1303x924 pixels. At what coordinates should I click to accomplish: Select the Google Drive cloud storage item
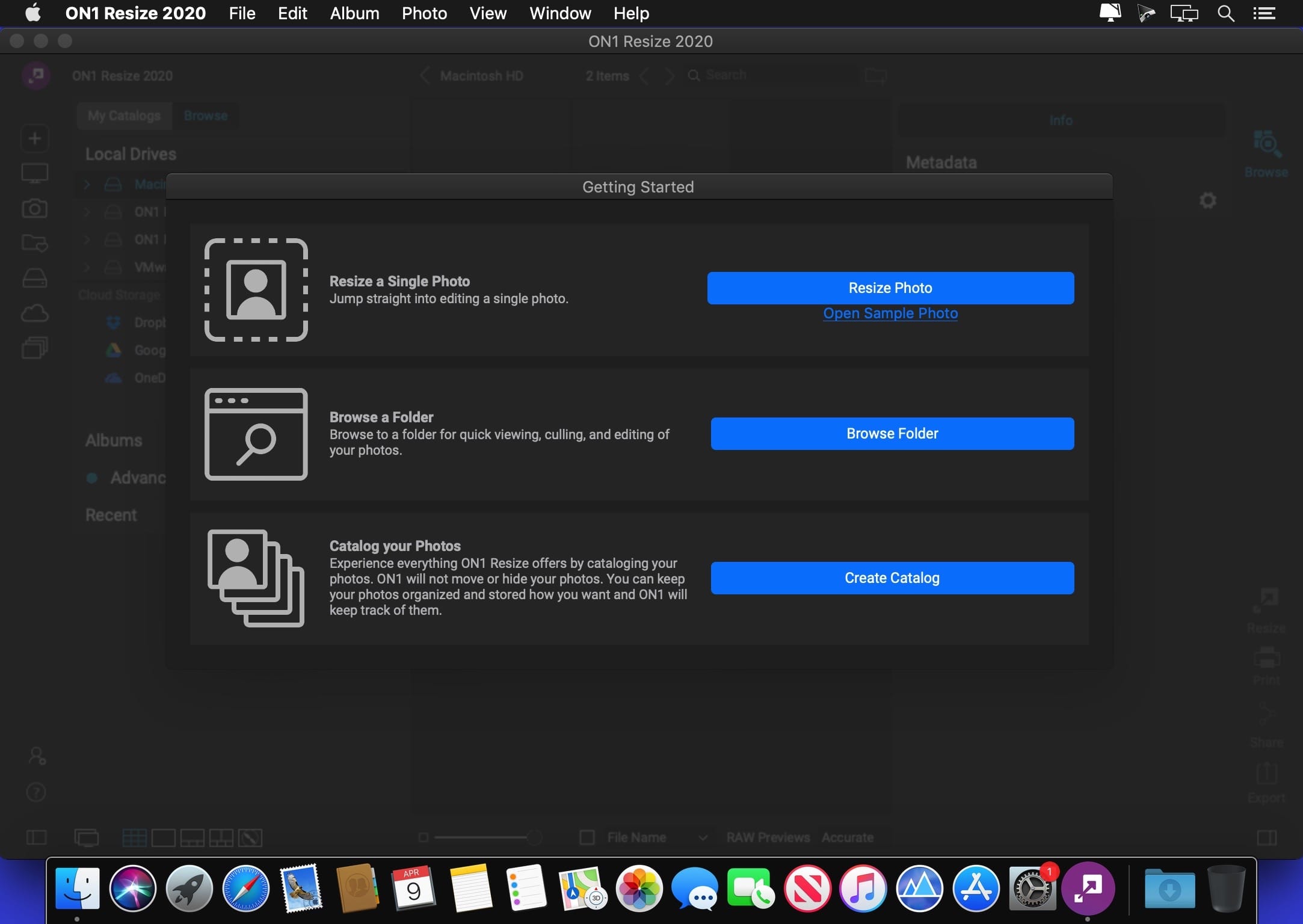[x=136, y=350]
